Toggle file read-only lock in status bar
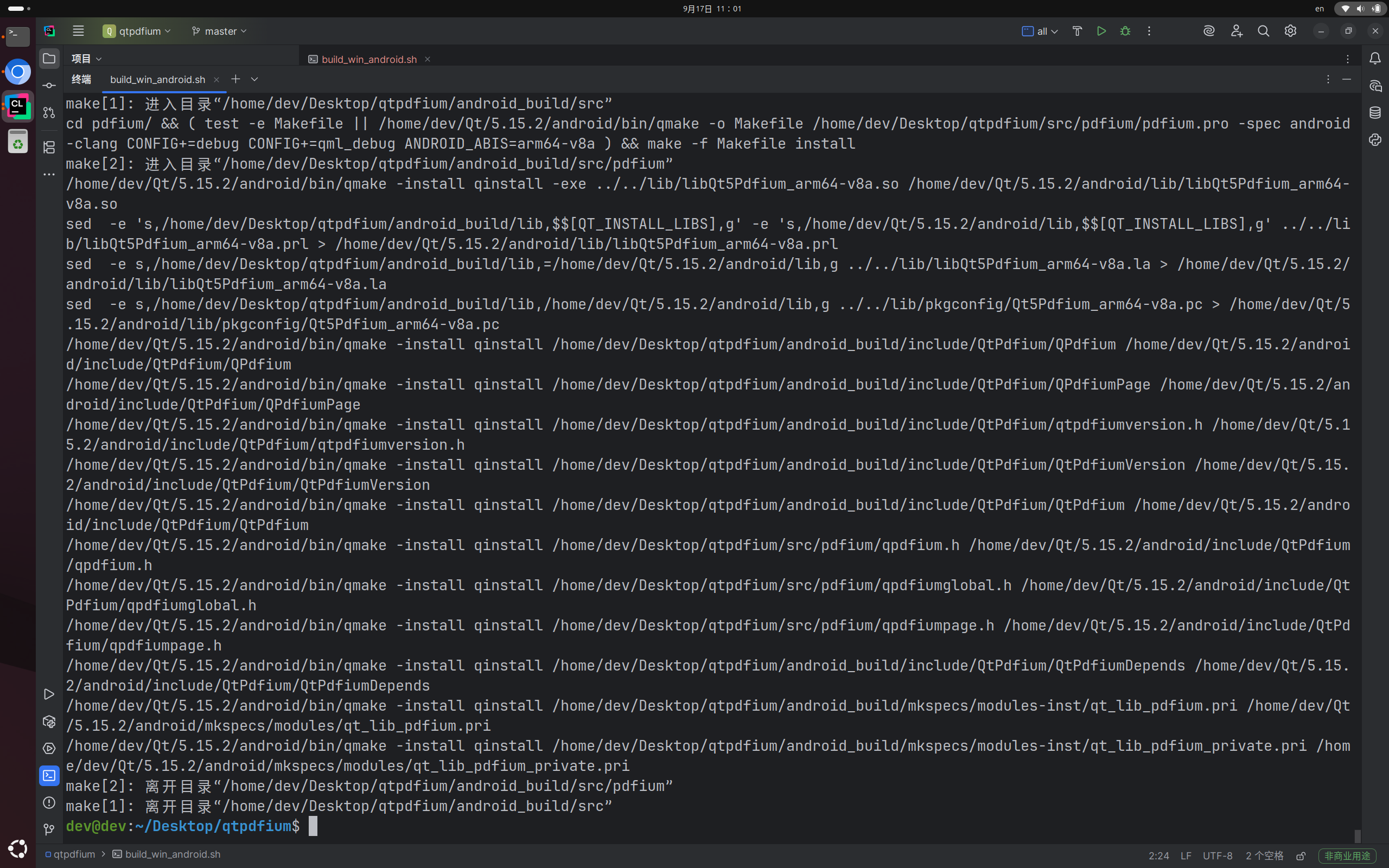This screenshot has width=1389, height=868. click(x=1301, y=856)
